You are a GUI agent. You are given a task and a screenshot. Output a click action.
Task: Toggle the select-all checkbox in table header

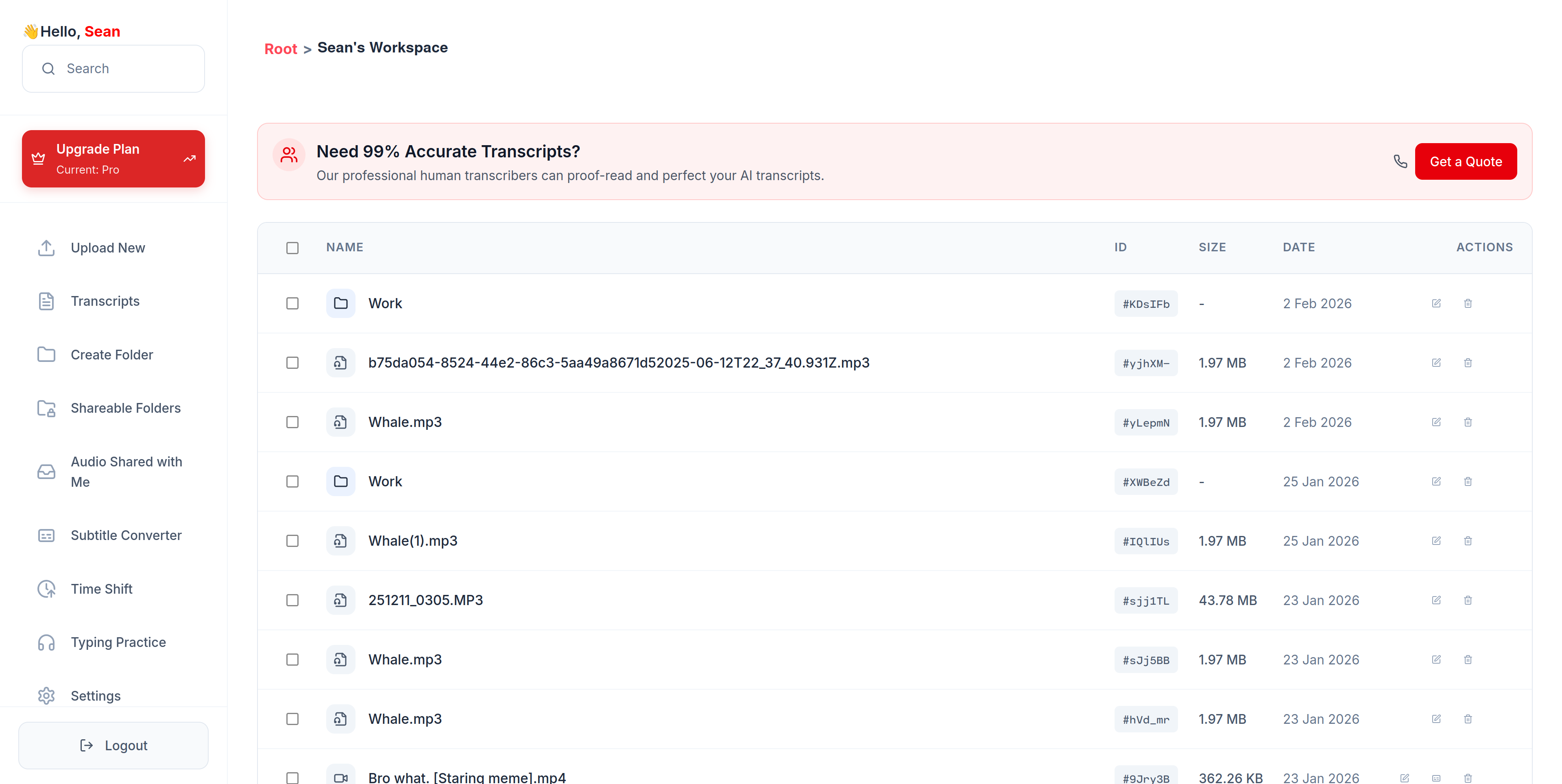292,247
